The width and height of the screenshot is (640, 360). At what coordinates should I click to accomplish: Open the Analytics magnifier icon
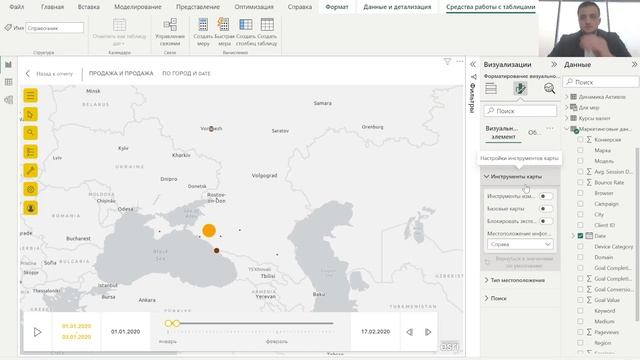[x=549, y=88]
